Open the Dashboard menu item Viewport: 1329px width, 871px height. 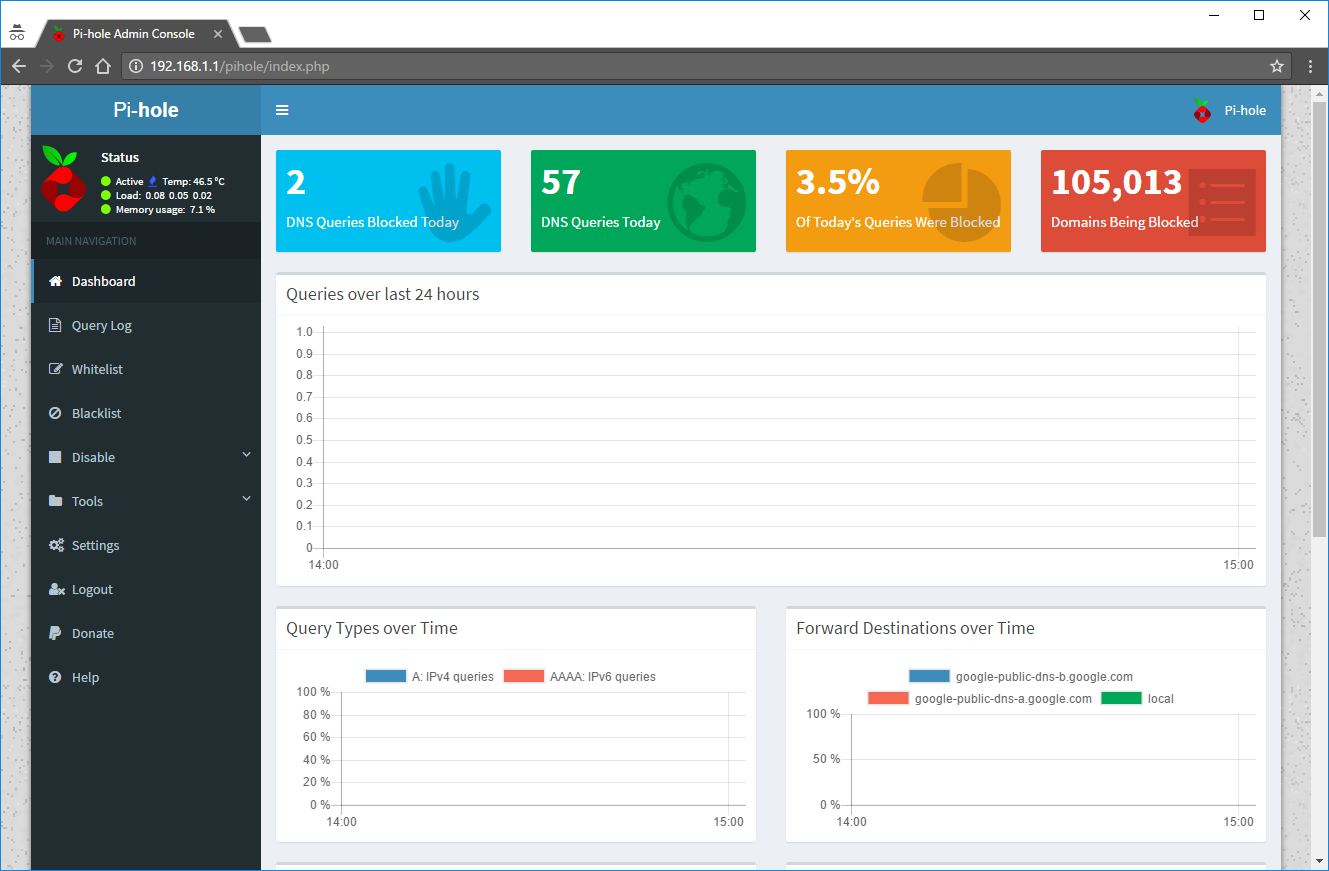(x=146, y=281)
